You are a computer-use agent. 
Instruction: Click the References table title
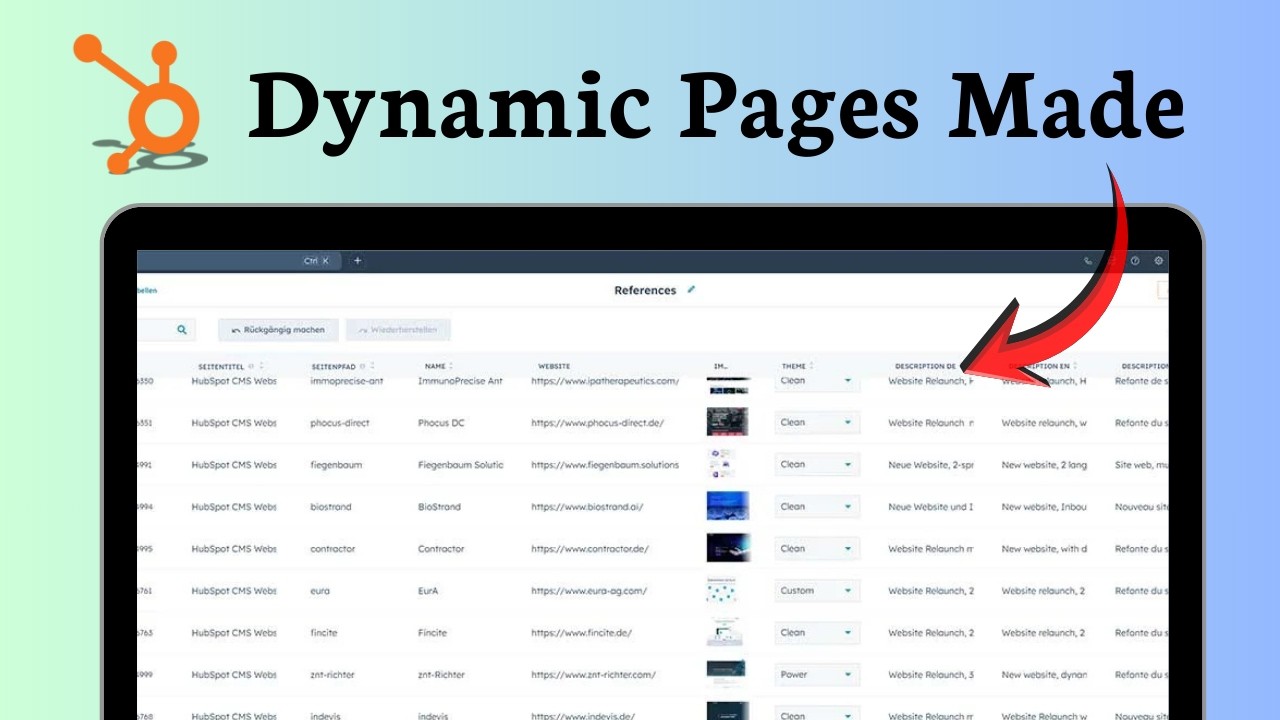pyautogui.click(x=645, y=290)
